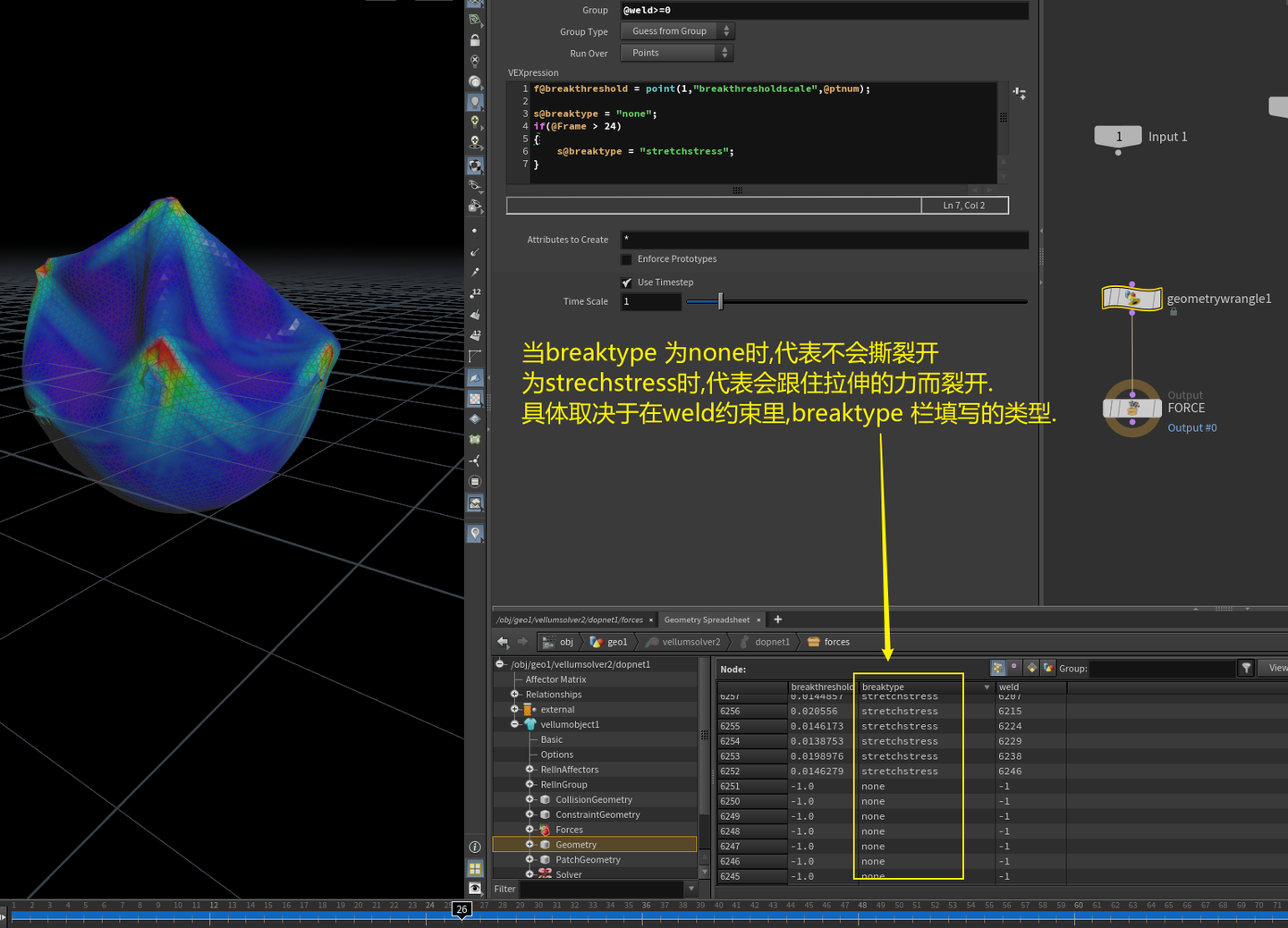Click the VEXpression editor expand icon

[1019, 93]
